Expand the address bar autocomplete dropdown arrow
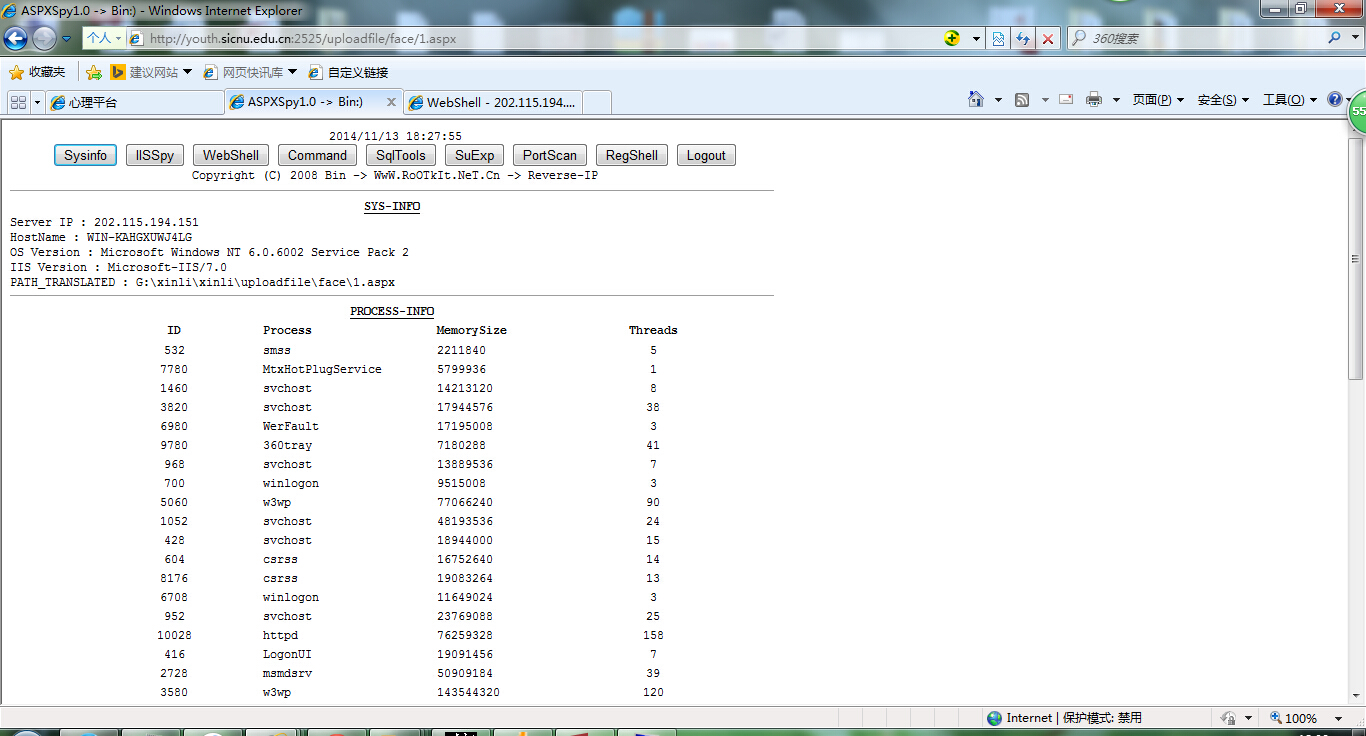Screen dimensions: 1366x736 pos(976,38)
